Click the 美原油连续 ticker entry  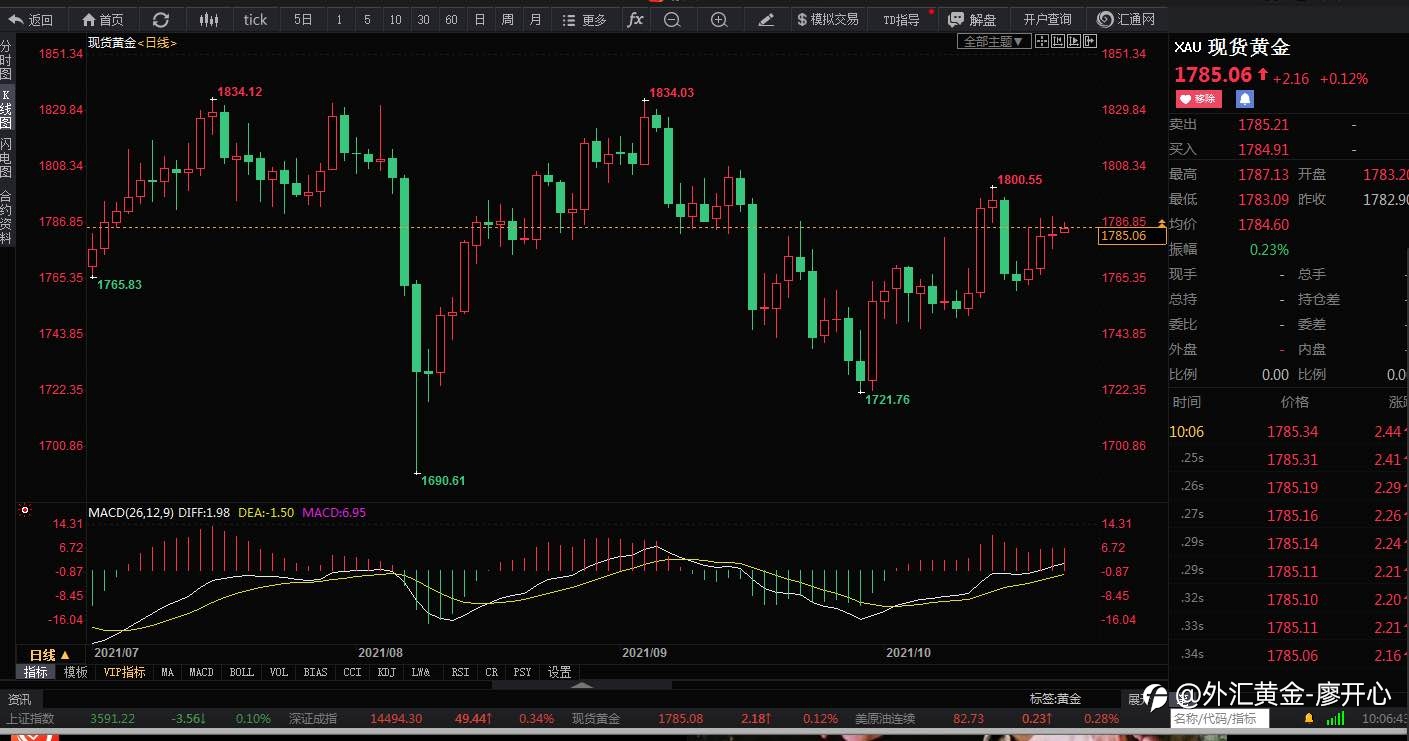tap(885, 718)
